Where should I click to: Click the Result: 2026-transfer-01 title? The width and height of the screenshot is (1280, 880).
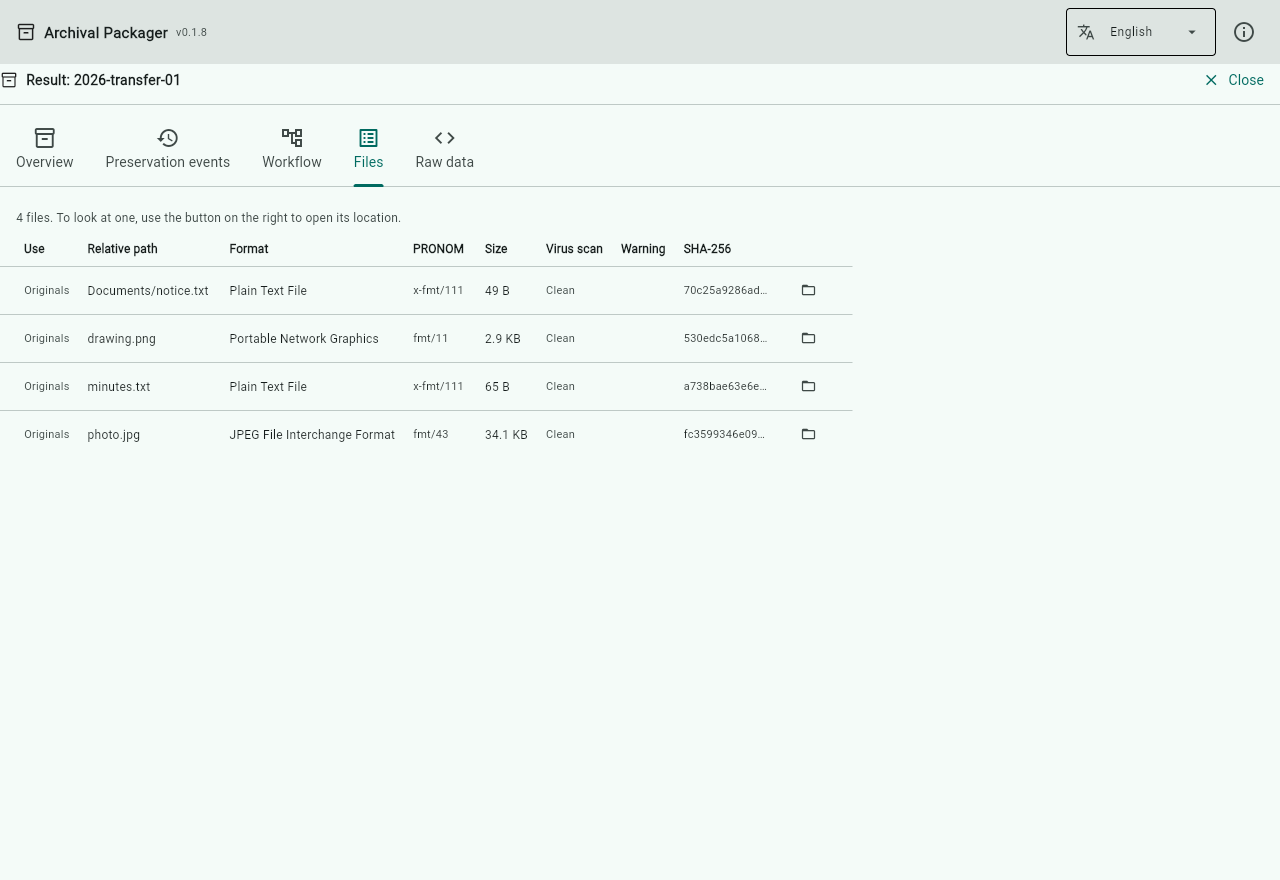coord(103,80)
